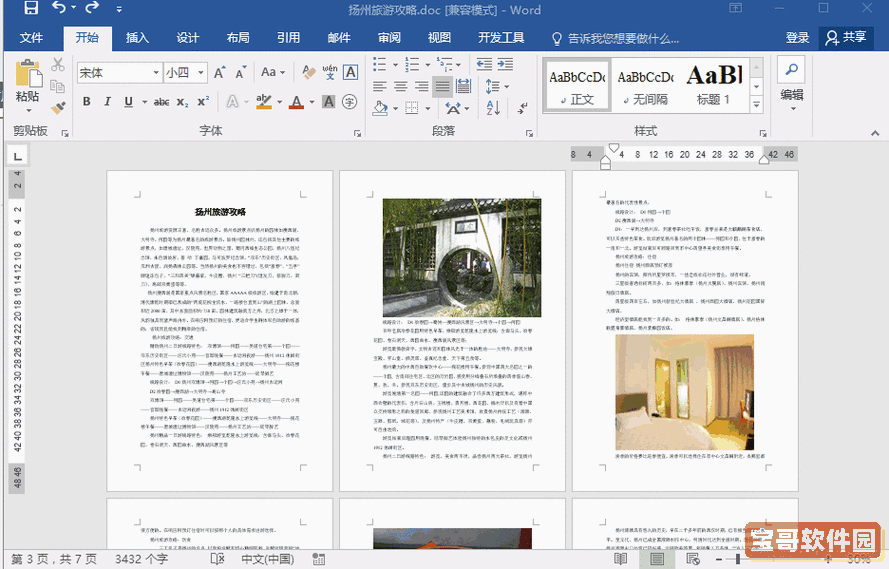Open the 小四 font size dropdown
Image resolution: width=889 pixels, height=569 pixels.
pos(201,73)
